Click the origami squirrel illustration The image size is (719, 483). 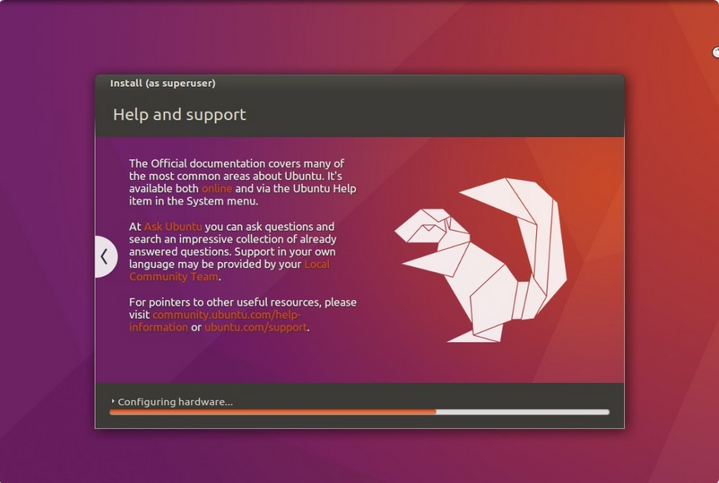point(481,260)
